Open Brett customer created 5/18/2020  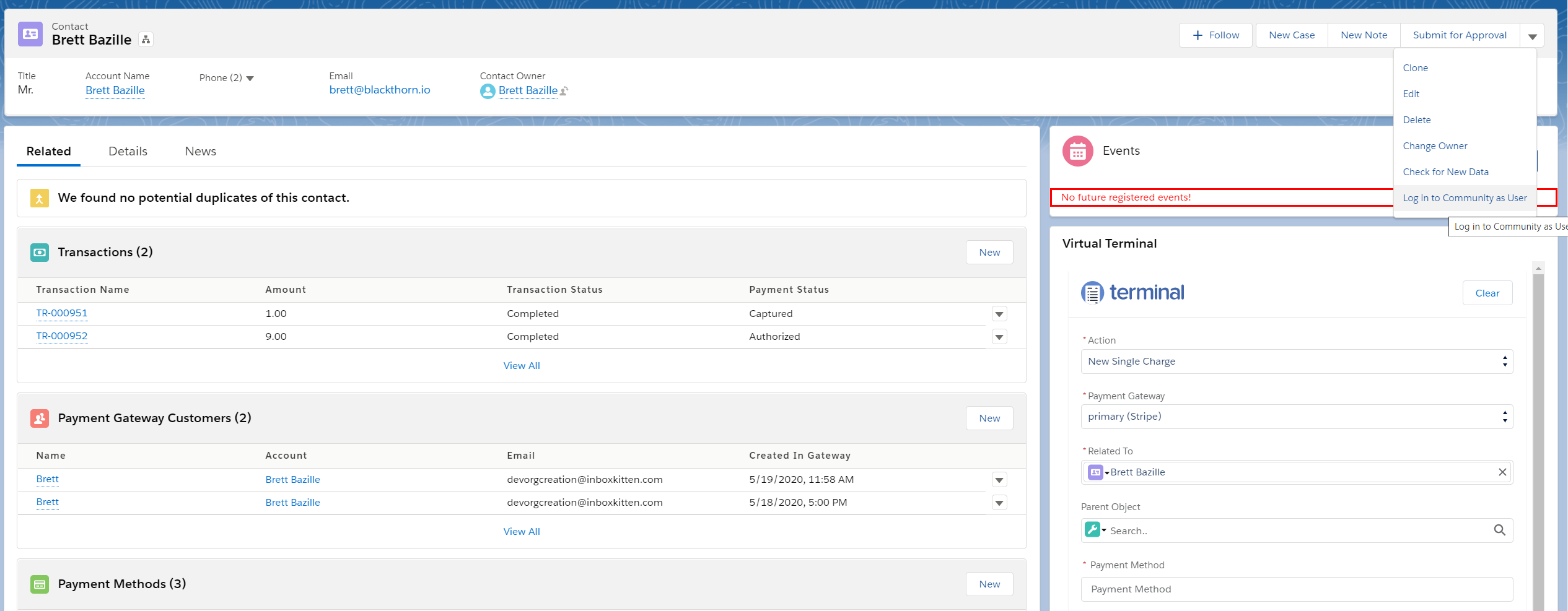click(x=47, y=502)
